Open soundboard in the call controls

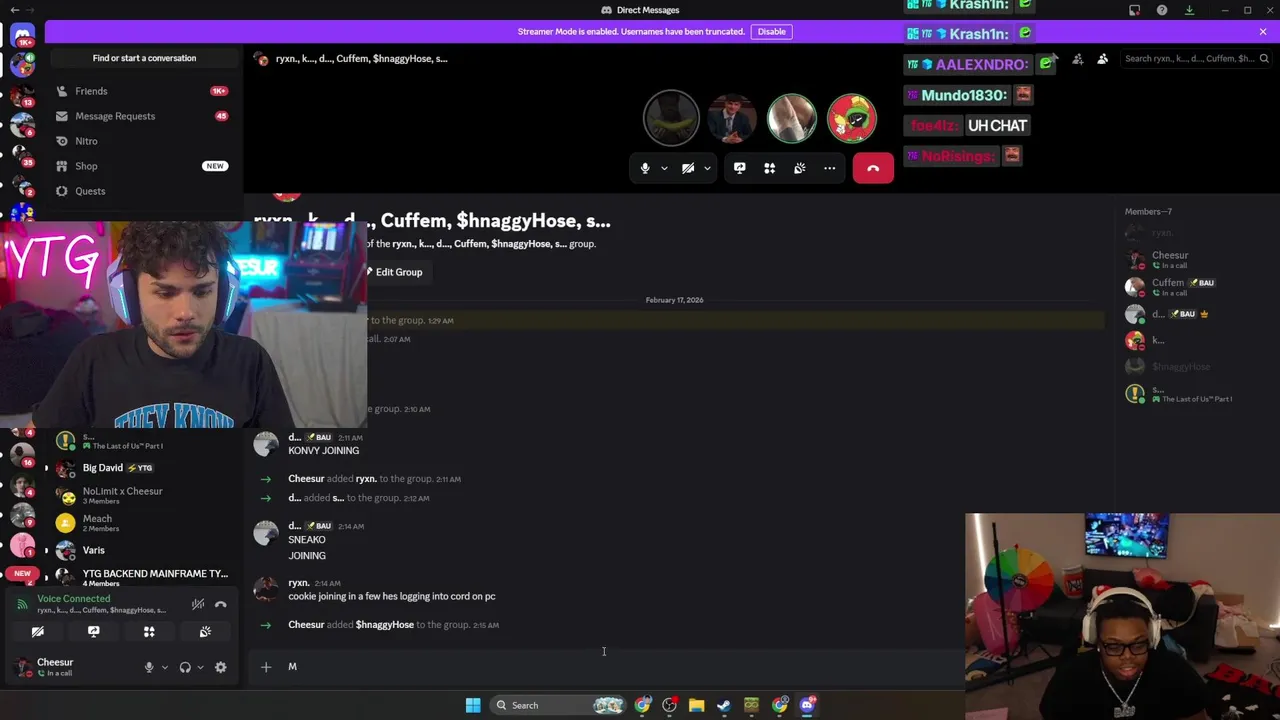[799, 168]
